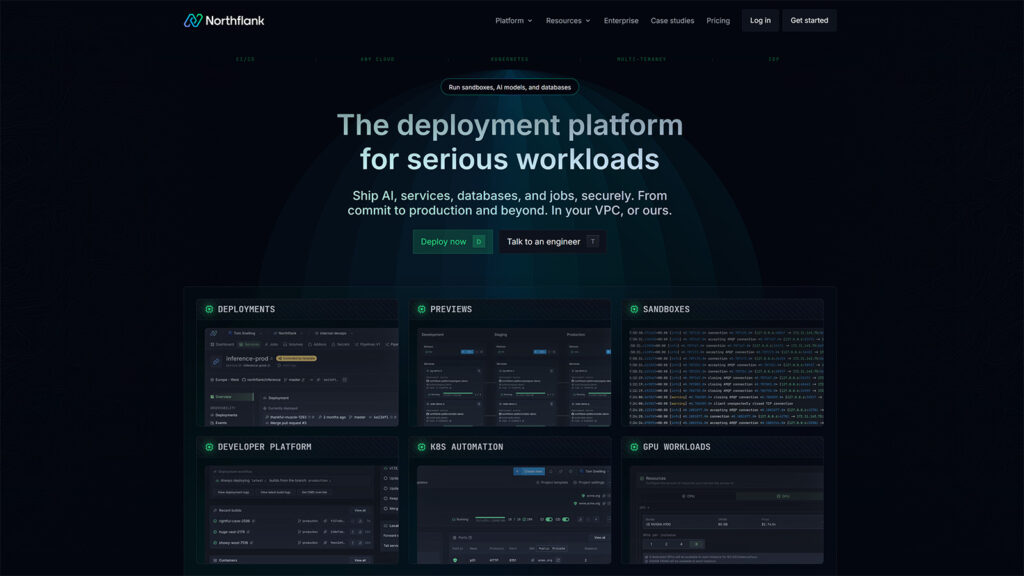This screenshot has width=1024, height=576.
Task: Click Talk to an engineer
Action: (x=552, y=242)
